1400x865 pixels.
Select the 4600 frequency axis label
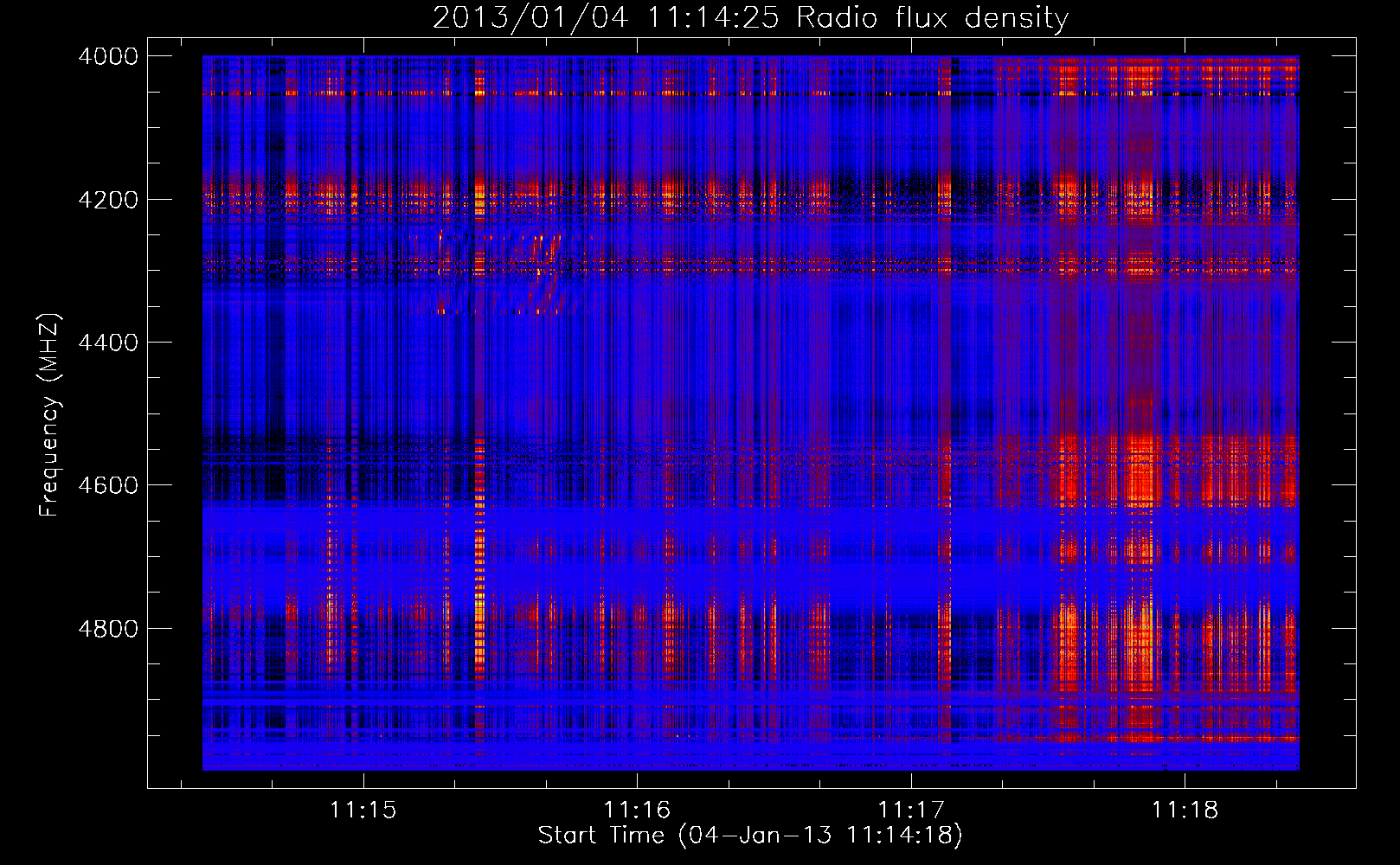(x=108, y=485)
